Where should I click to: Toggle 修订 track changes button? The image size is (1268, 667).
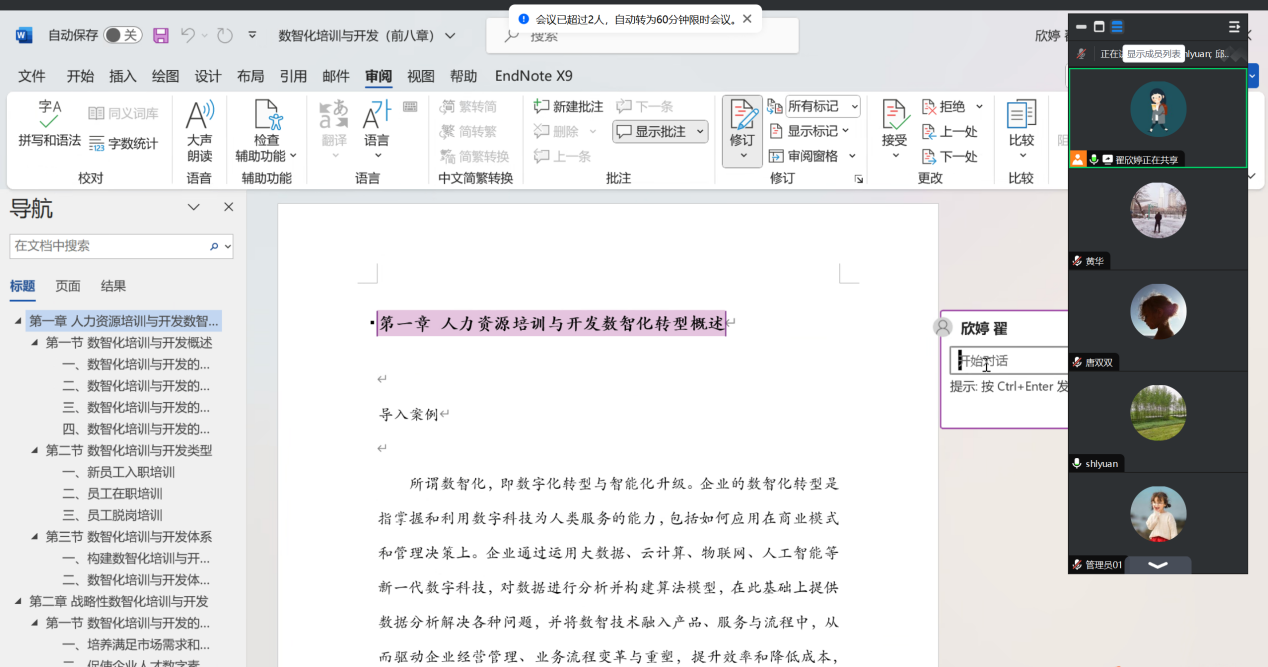[742, 128]
